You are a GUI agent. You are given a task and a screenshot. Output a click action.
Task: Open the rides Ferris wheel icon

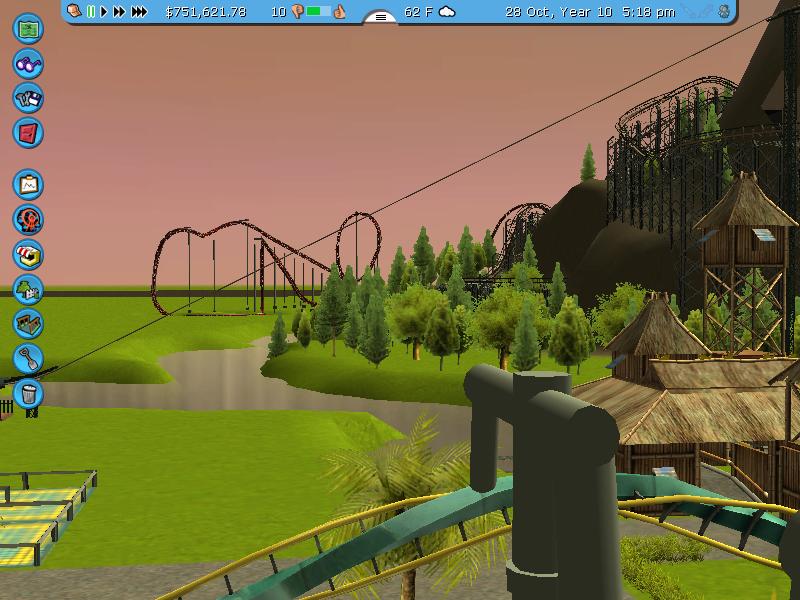28,220
